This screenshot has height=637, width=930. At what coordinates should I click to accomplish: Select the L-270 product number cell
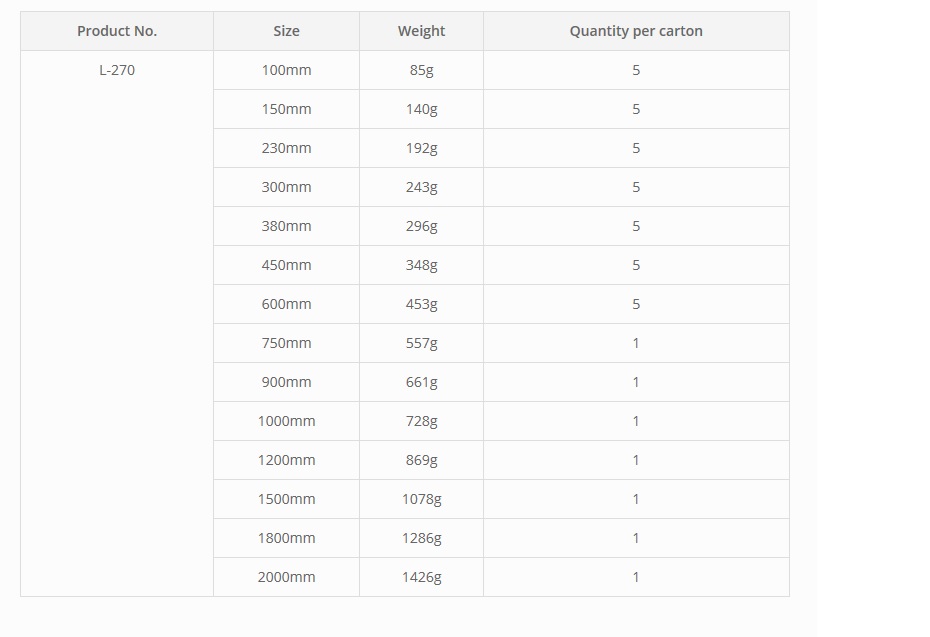(x=117, y=323)
